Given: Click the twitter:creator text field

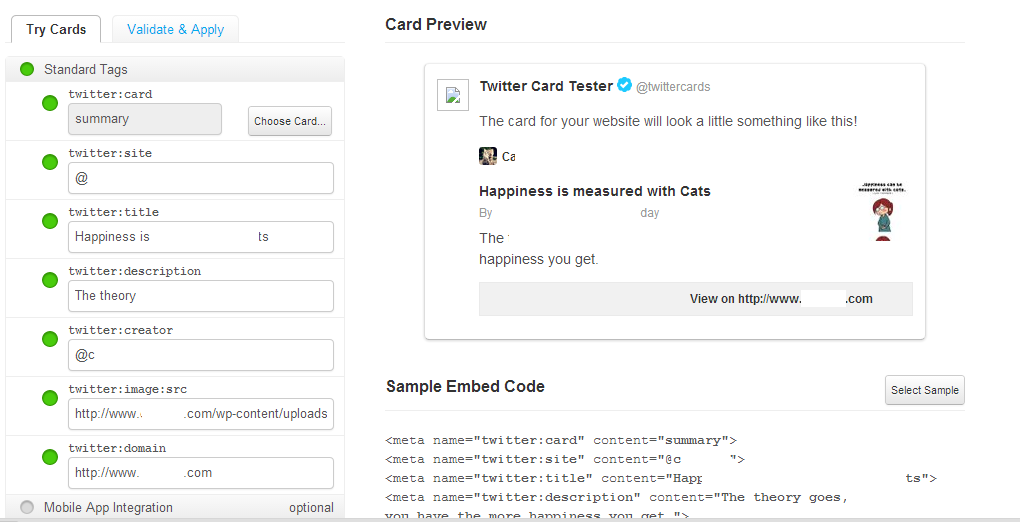Looking at the screenshot, I should [x=201, y=355].
